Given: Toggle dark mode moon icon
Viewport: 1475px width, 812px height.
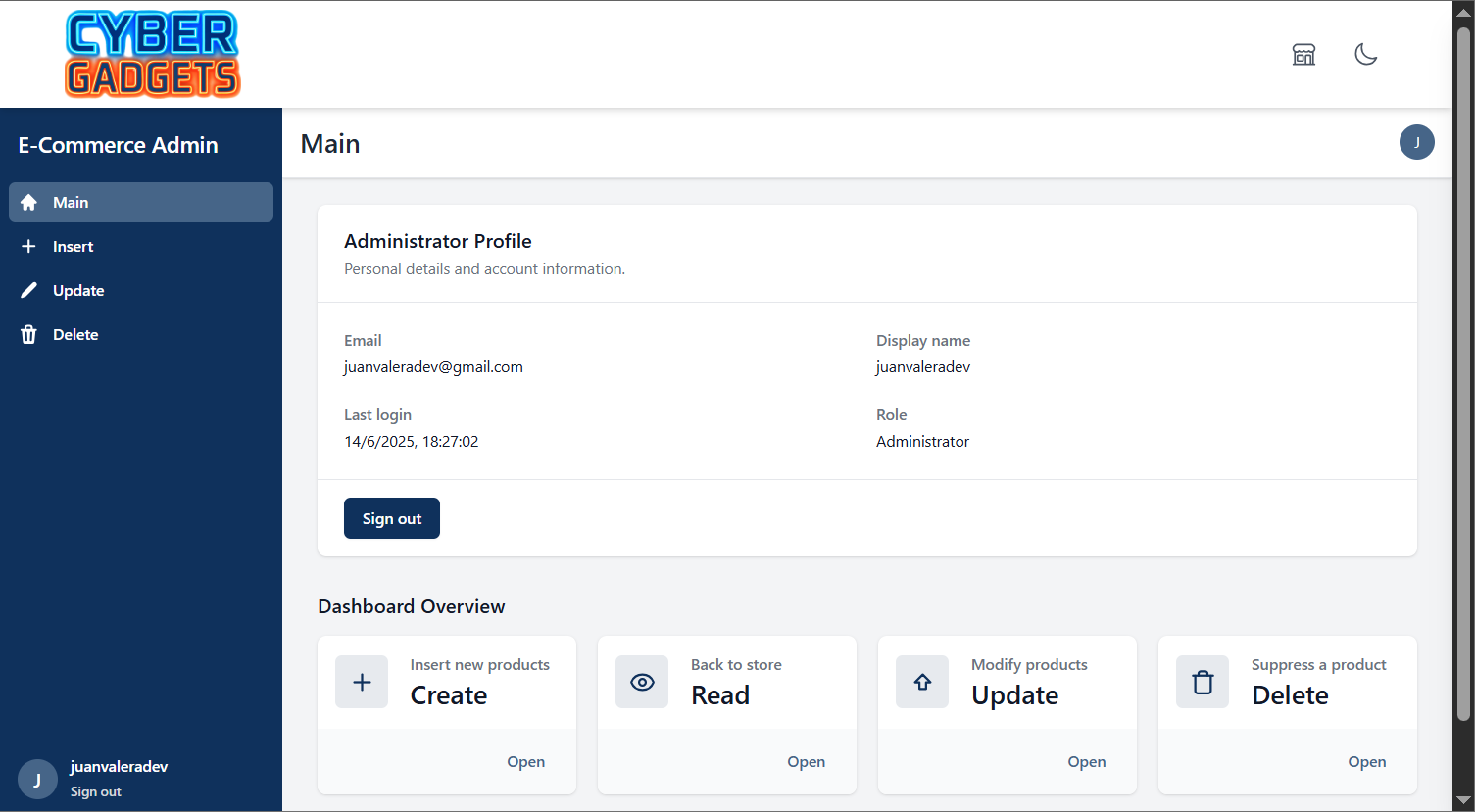Looking at the screenshot, I should [1365, 54].
